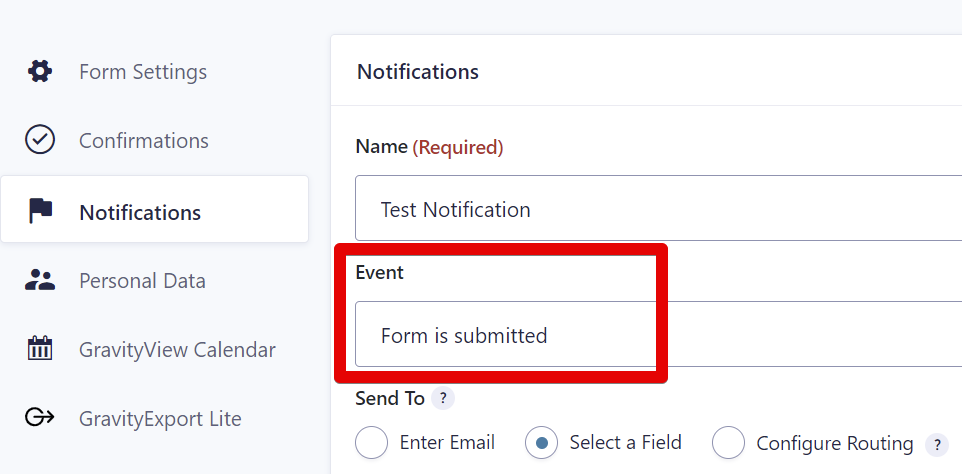Click the Configure Routing help icon

pyautogui.click(x=936, y=444)
